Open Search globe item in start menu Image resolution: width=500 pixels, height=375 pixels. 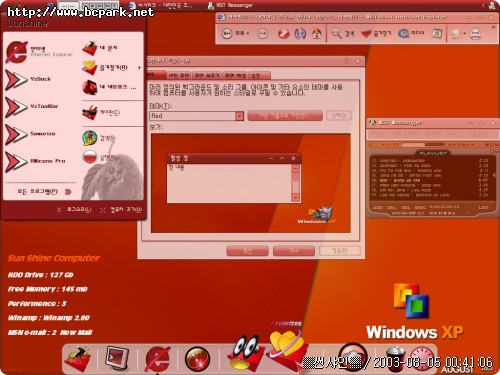[99, 138]
